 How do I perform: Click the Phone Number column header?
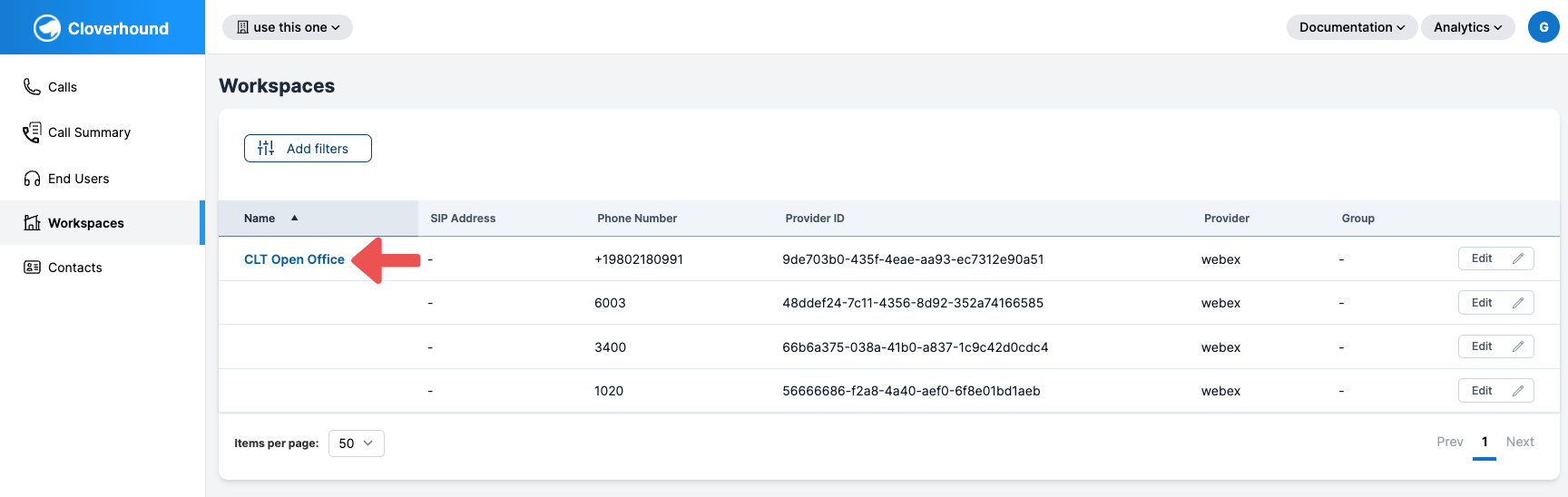tap(637, 219)
